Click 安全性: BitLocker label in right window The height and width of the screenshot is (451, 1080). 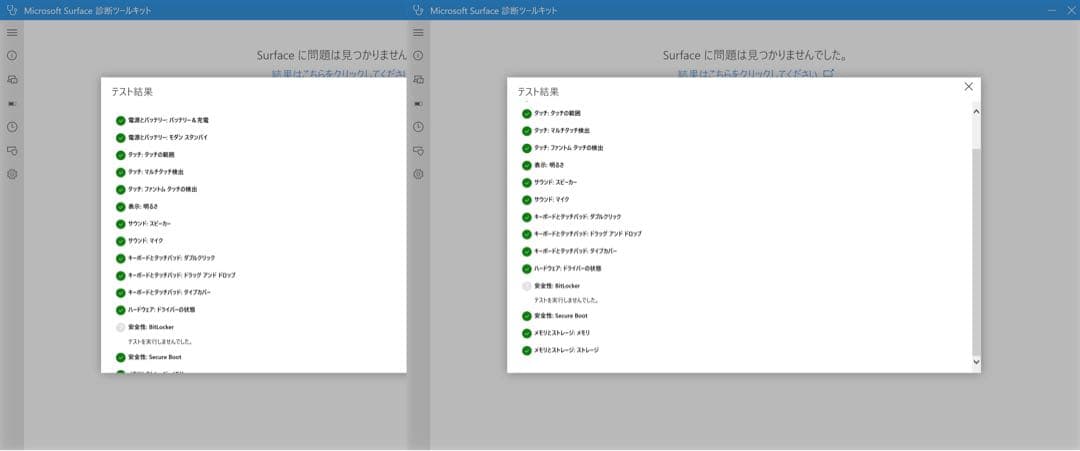pos(557,286)
